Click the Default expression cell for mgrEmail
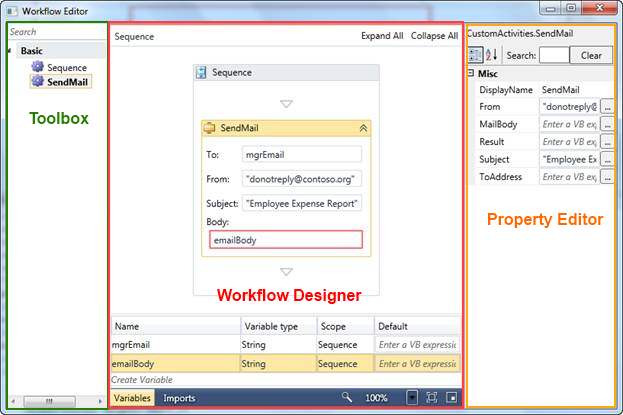 [x=417, y=345]
